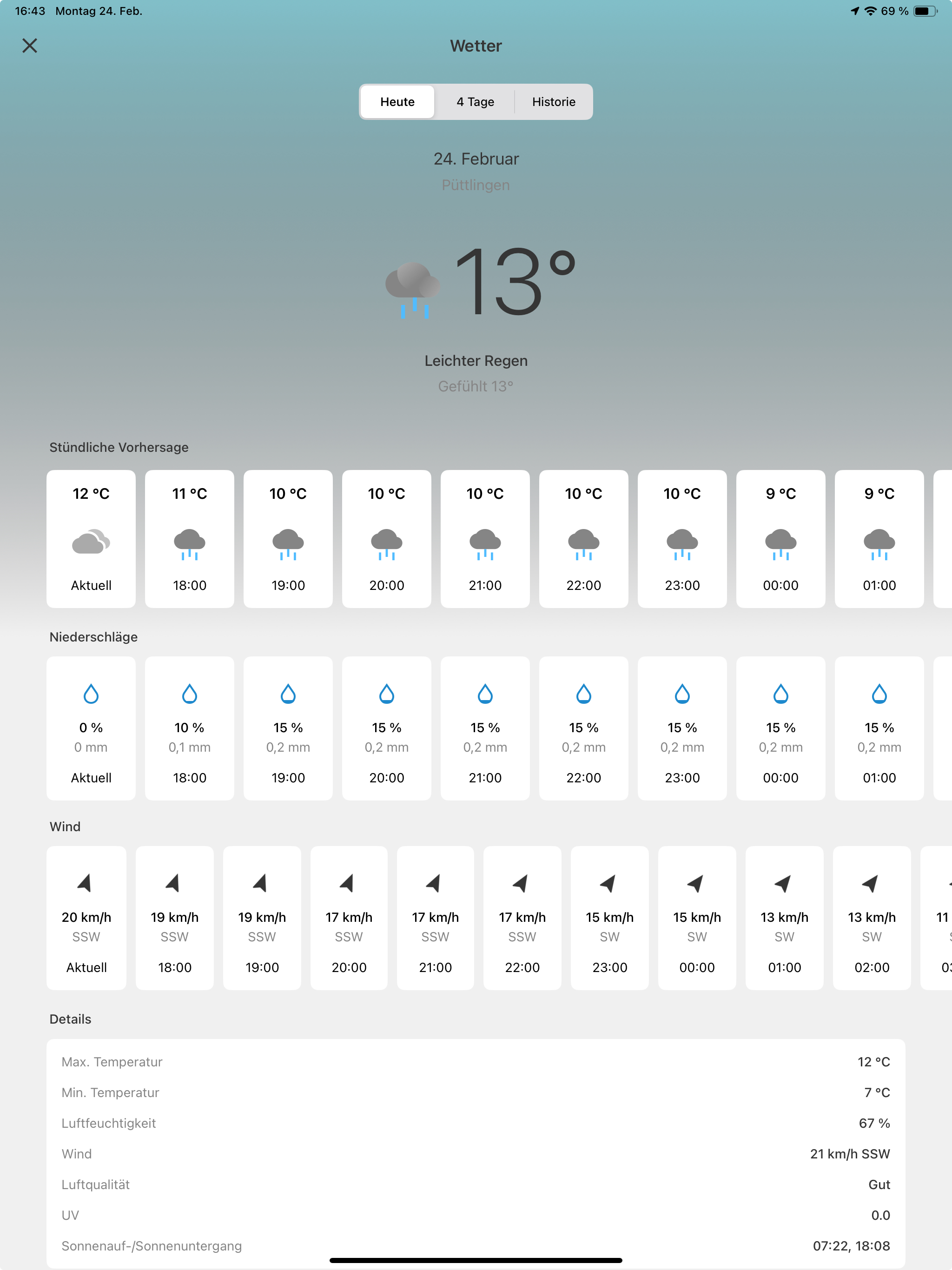952x1270 pixels.
Task: Tap the wind arrow for 00:00 wind
Action: [x=695, y=883]
